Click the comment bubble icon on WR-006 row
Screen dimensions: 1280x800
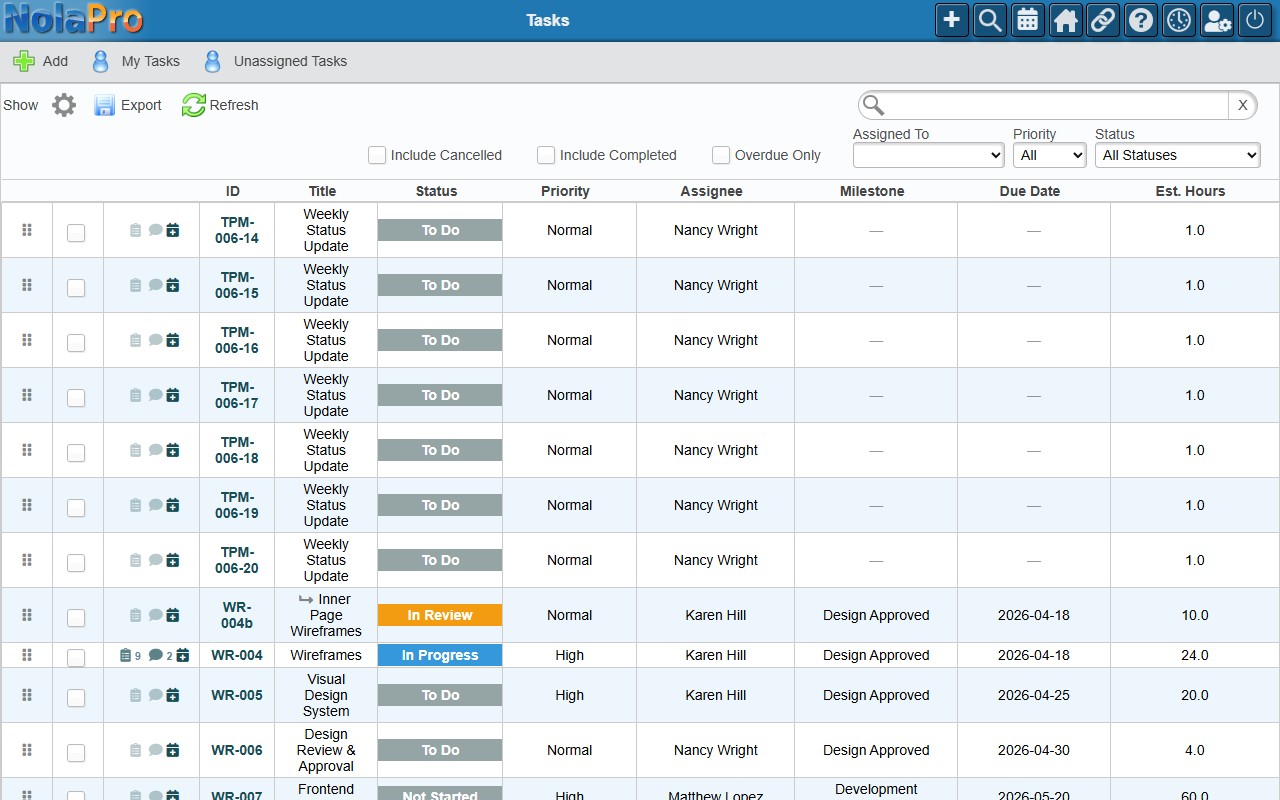pos(155,750)
